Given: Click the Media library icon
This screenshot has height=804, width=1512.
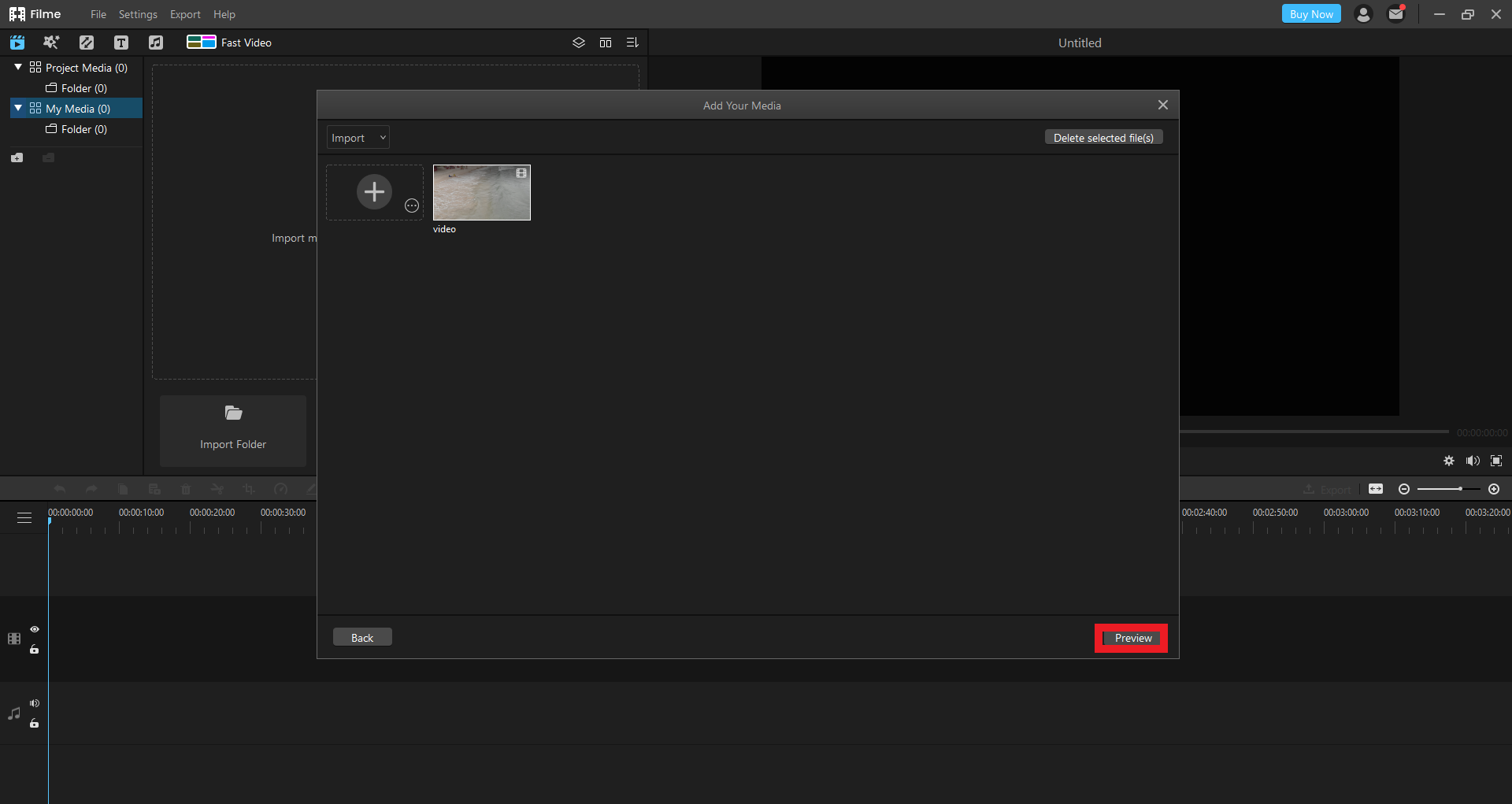Looking at the screenshot, I should click(x=17, y=43).
